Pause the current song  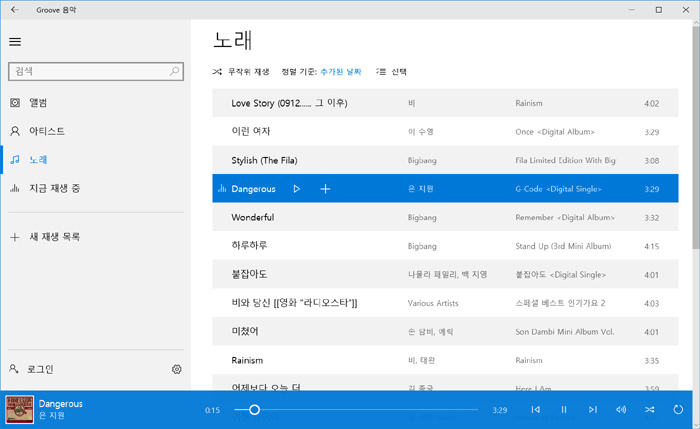564,409
